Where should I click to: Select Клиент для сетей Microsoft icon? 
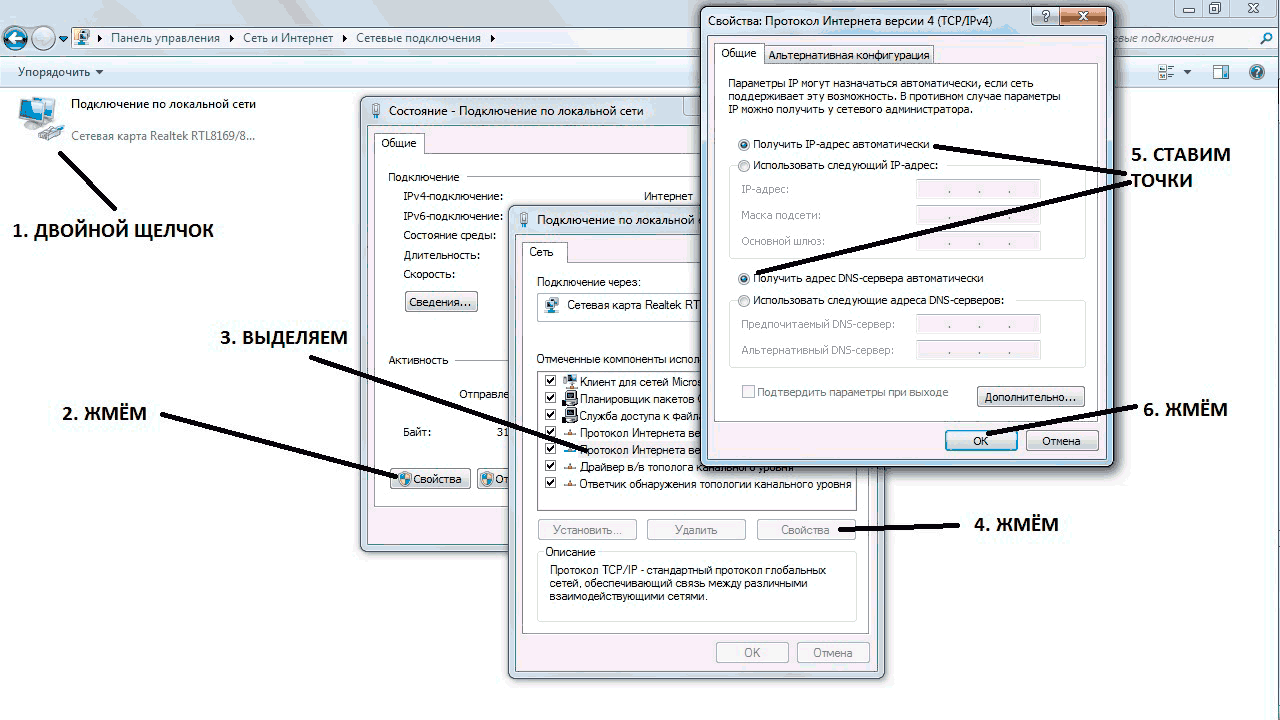[x=570, y=381]
